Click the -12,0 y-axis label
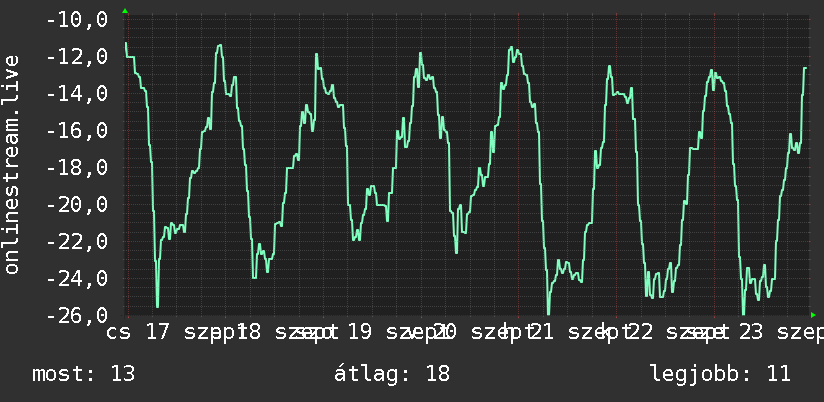This screenshot has height=402, width=824. (77, 57)
